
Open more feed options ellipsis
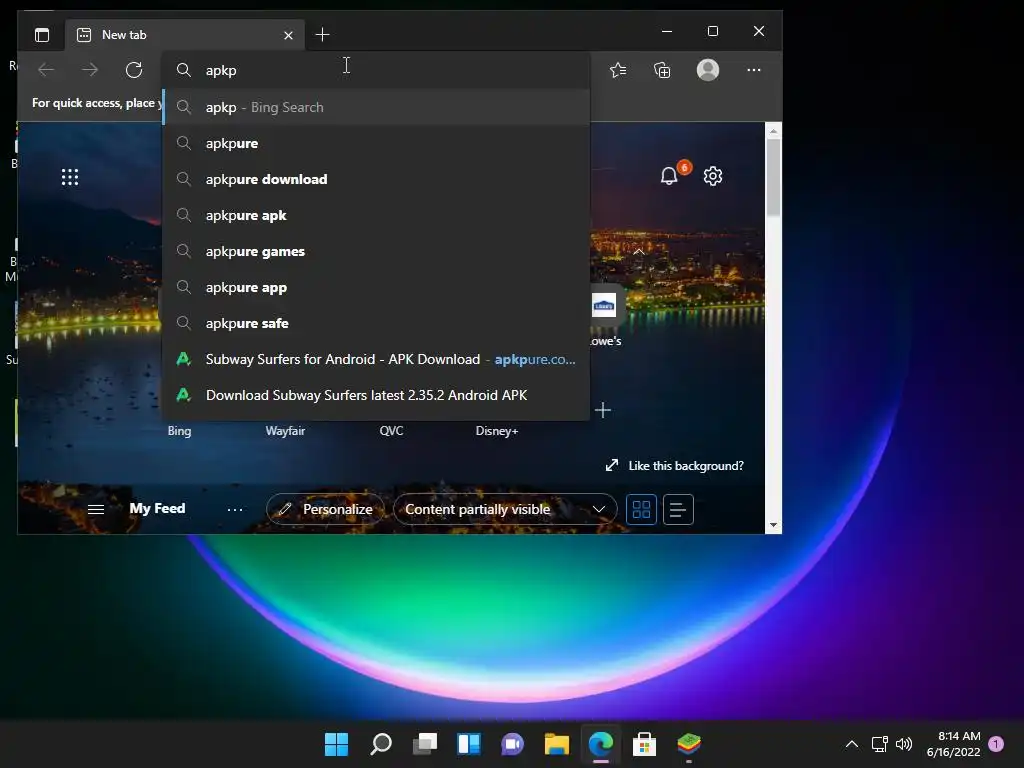(234, 509)
